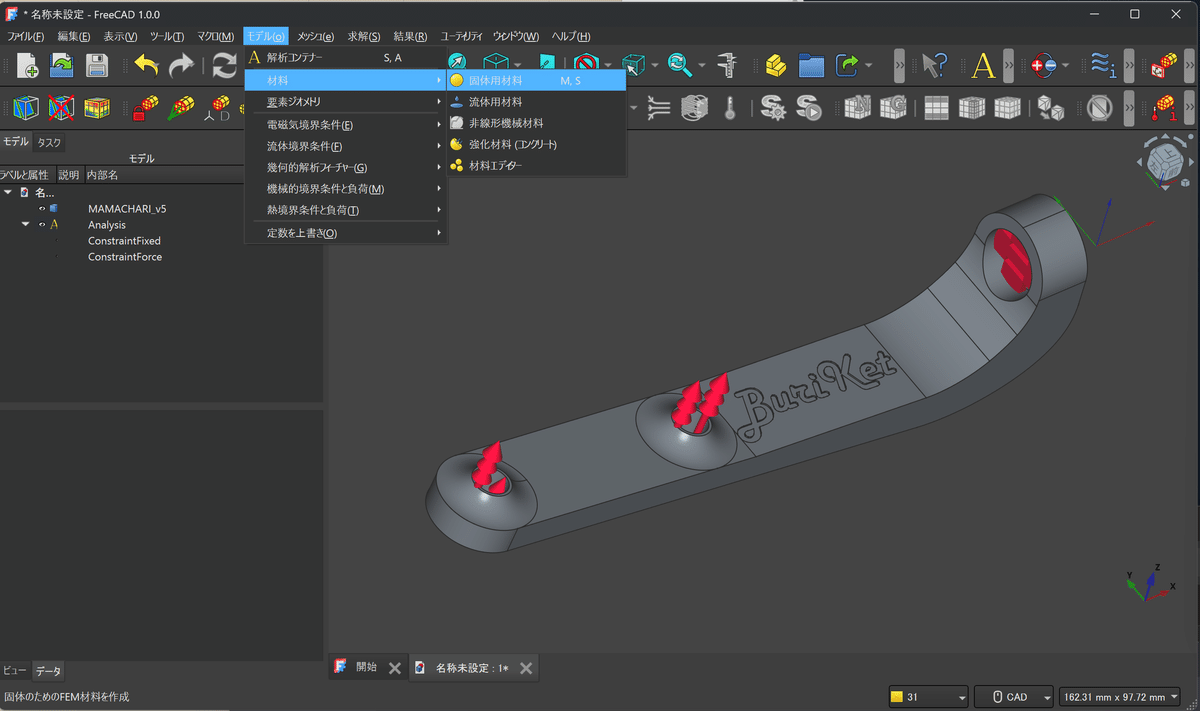
Task: Select 固体用材料 menu entry
Action: pos(536,80)
